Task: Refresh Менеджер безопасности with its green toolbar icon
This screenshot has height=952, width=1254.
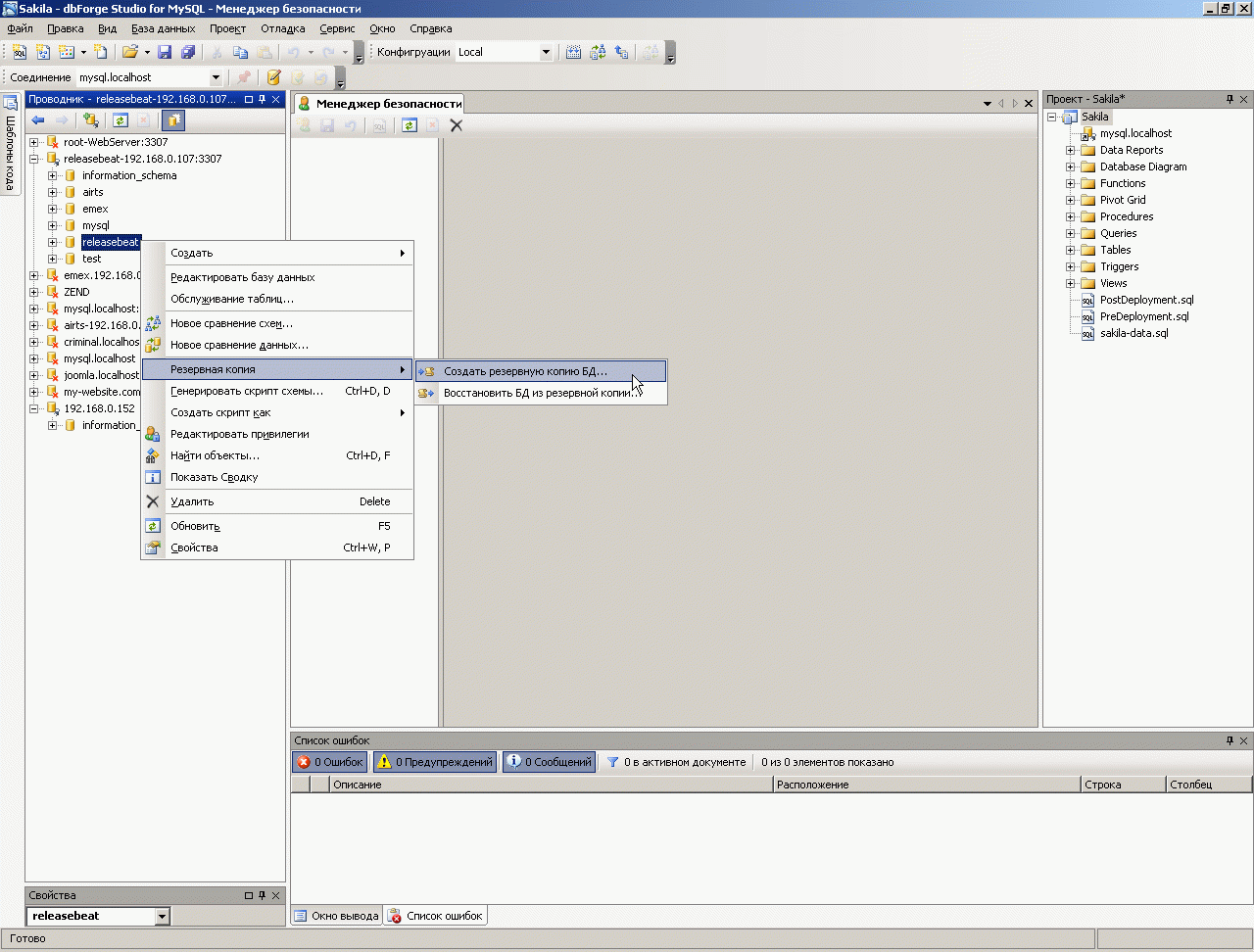Action: (410, 125)
